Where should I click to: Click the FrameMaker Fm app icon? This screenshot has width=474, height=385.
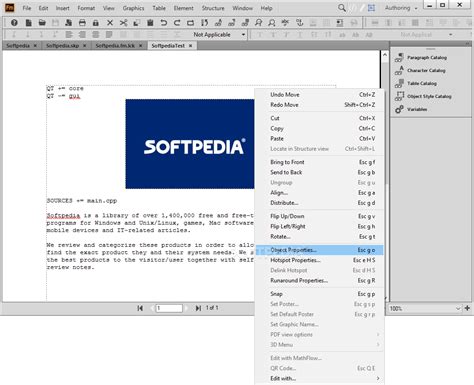tap(10, 7)
